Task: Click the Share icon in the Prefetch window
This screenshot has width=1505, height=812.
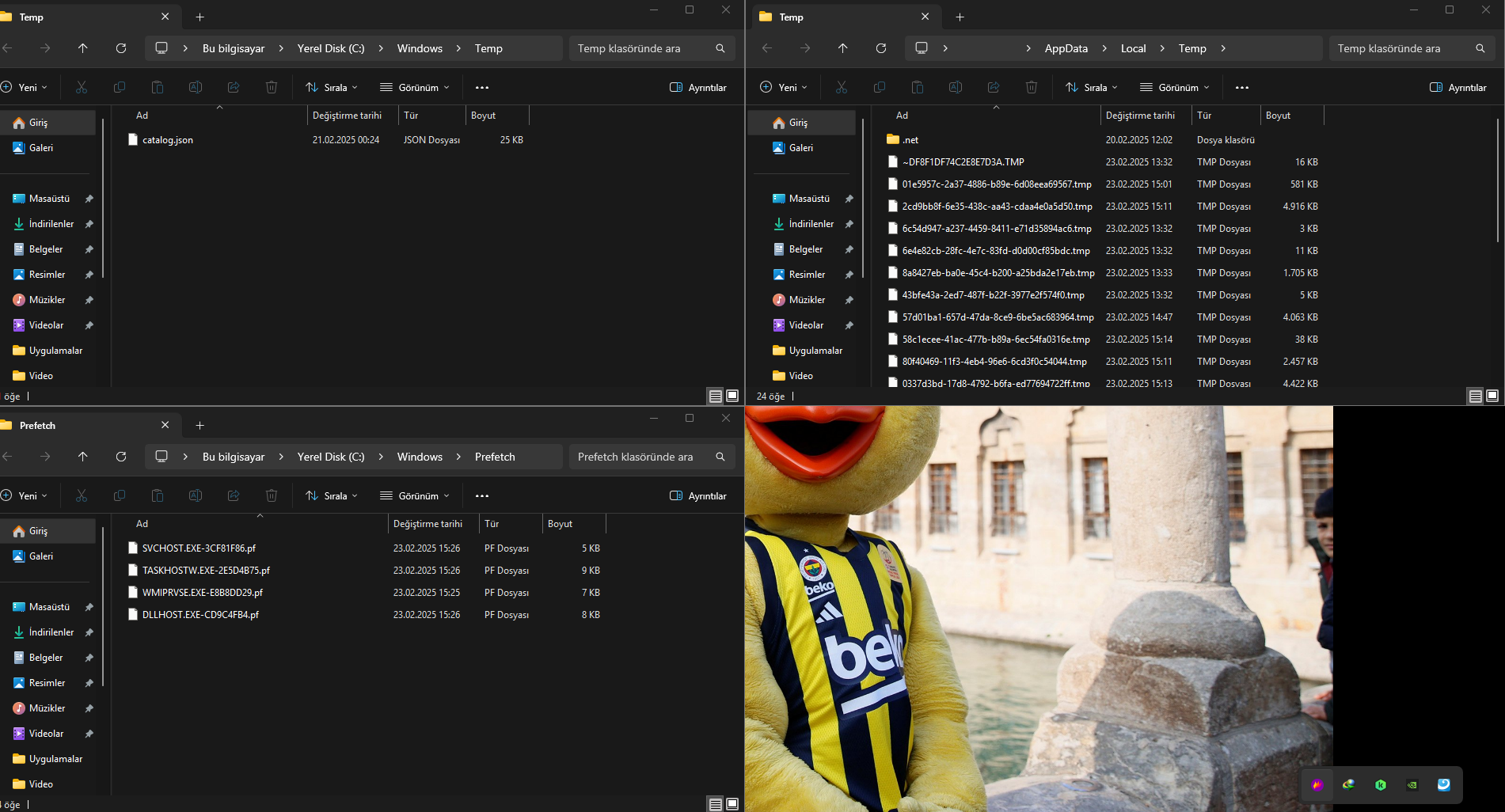Action: [x=234, y=495]
